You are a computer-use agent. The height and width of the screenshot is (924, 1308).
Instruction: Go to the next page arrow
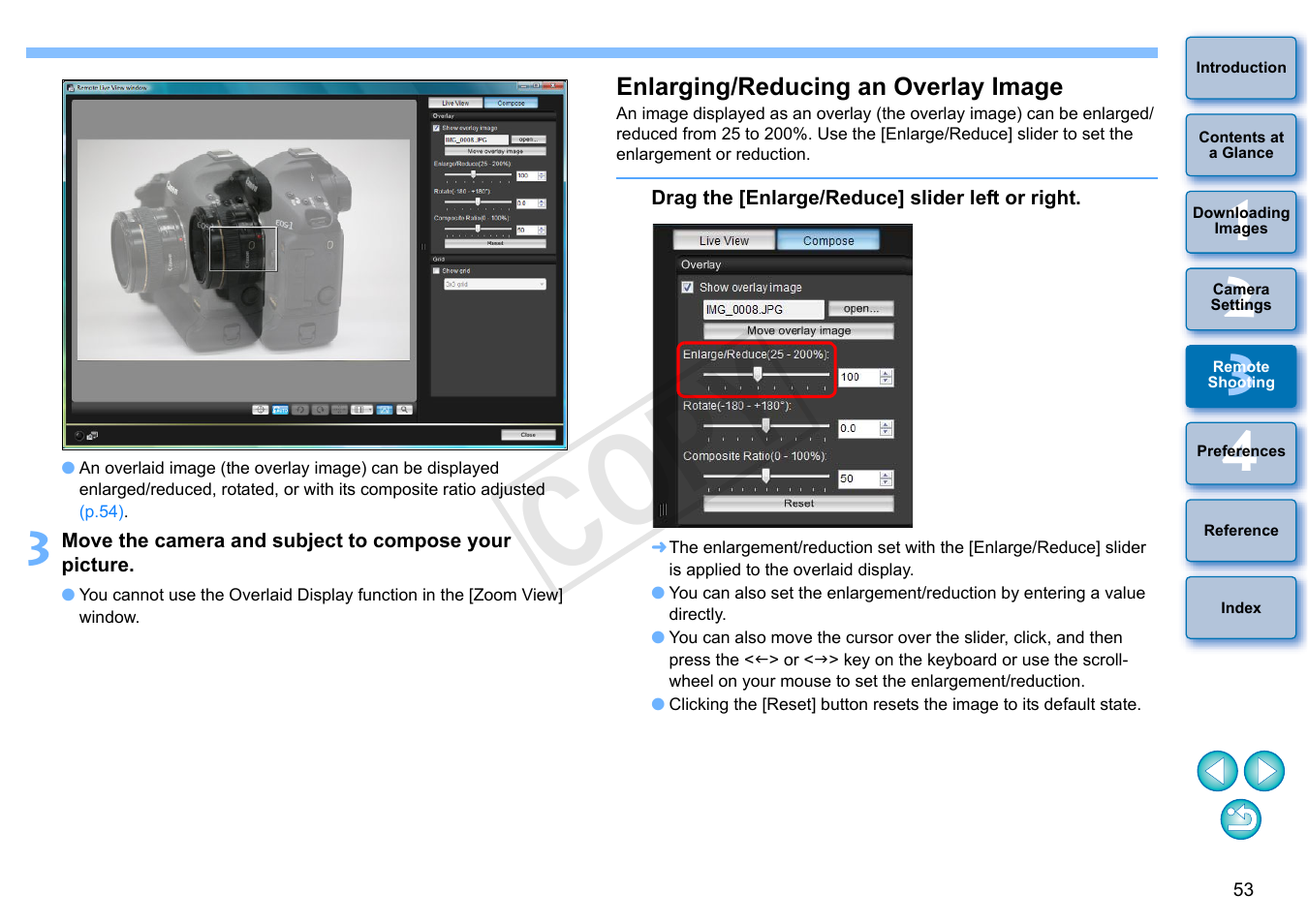pyautogui.click(x=1264, y=771)
